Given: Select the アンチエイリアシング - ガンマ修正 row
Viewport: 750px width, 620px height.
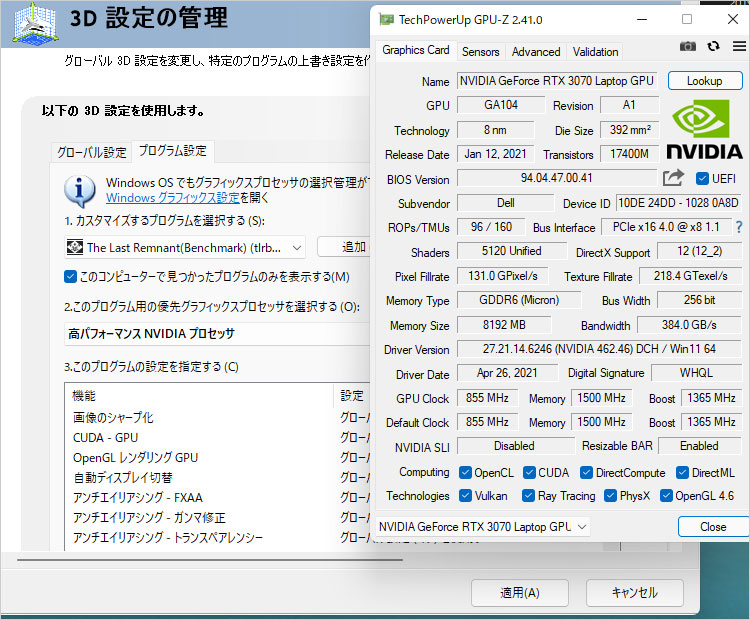Looking at the screenshot, I should (218, 518).
